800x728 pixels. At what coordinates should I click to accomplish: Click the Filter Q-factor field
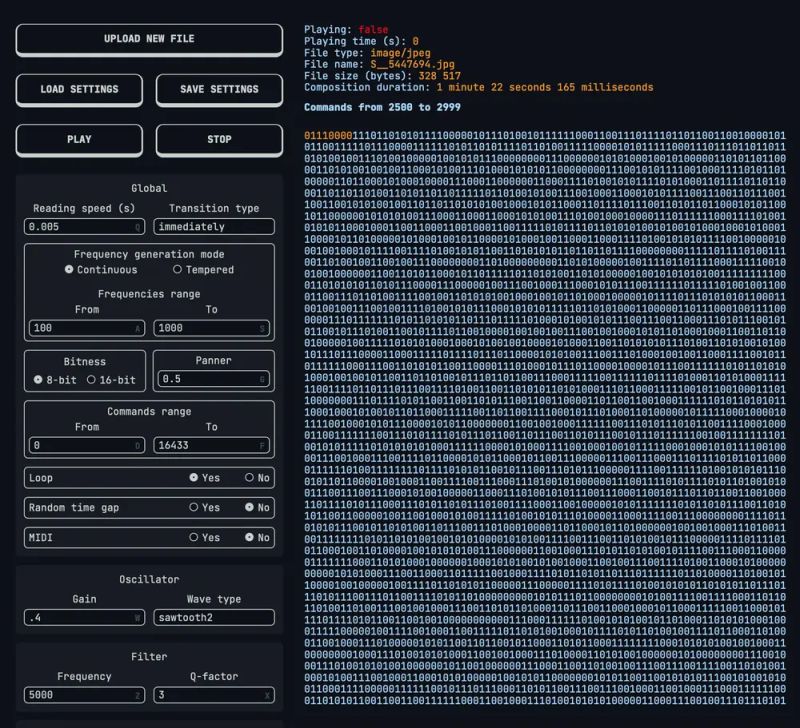[213, 694]
